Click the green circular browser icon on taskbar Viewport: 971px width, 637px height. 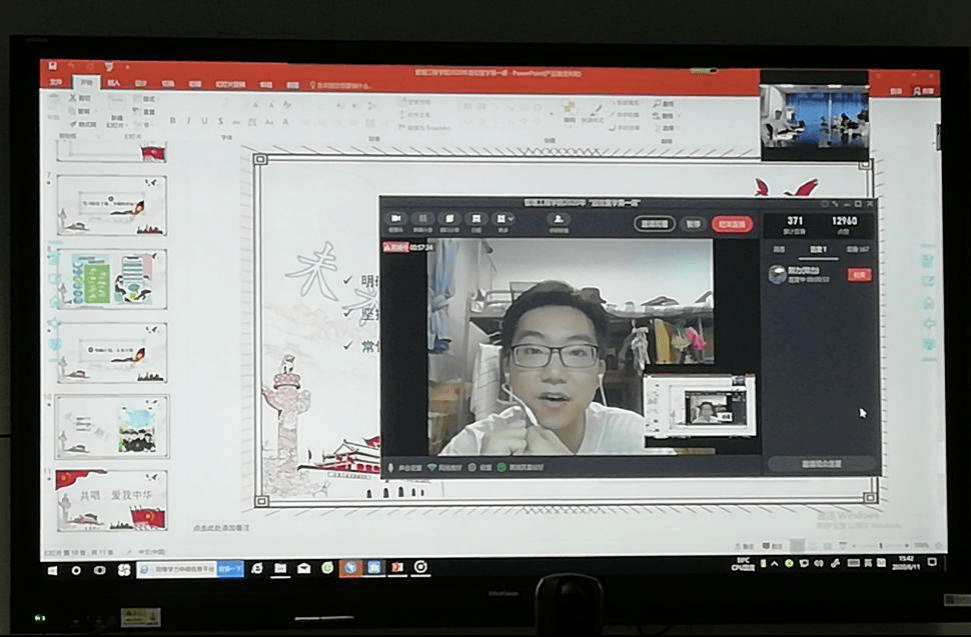[327, 568]
